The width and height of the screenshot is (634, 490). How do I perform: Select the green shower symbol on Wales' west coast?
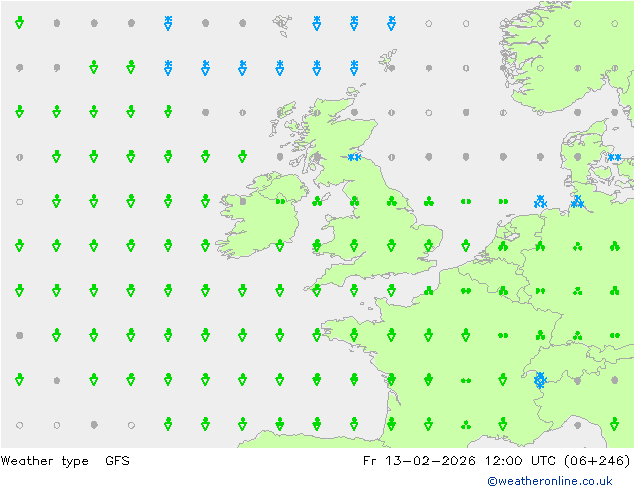tap(317, 245)
